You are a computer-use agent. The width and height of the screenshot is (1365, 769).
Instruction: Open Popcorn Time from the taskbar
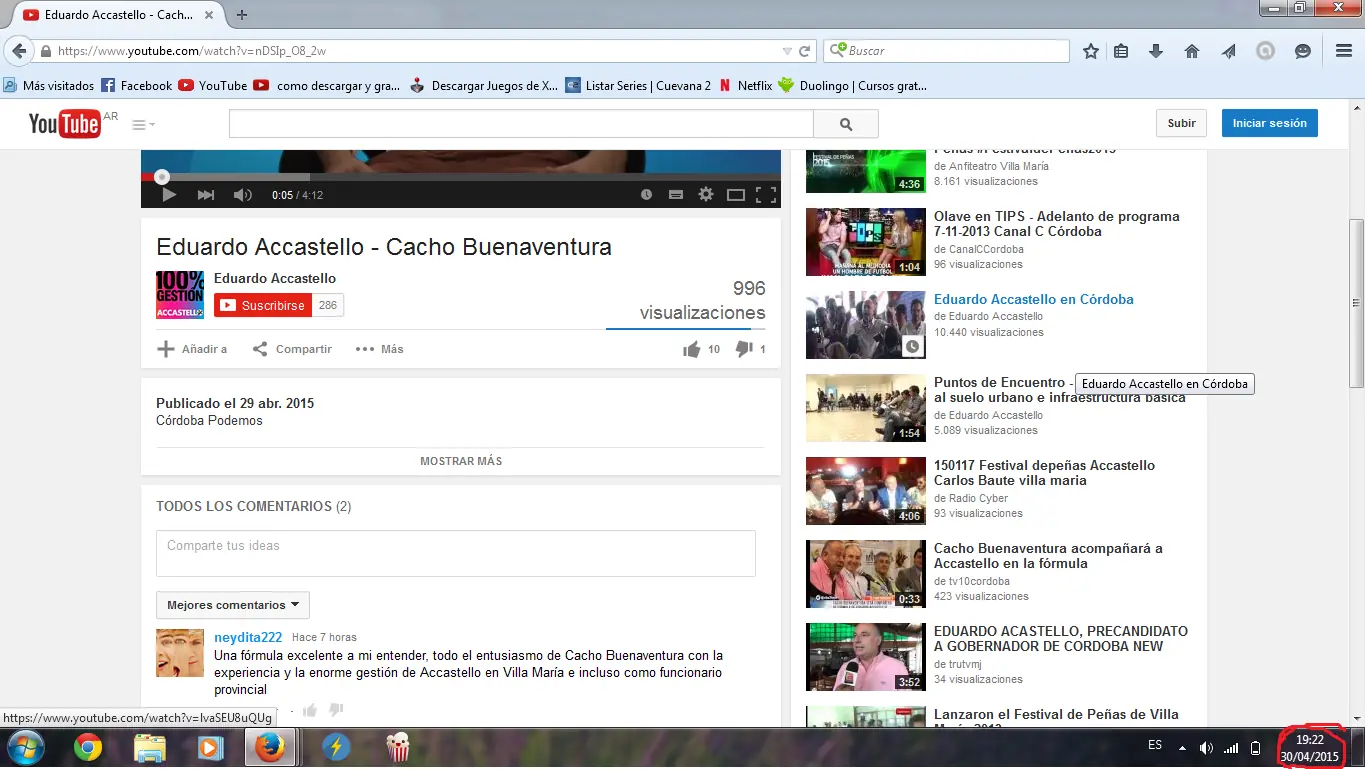397,748
